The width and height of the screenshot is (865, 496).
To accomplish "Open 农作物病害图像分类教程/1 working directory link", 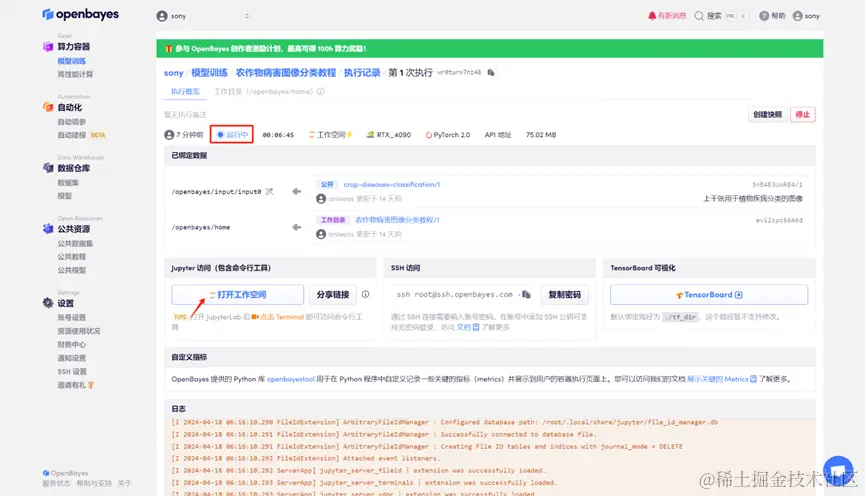I will (x=397, y=220).
